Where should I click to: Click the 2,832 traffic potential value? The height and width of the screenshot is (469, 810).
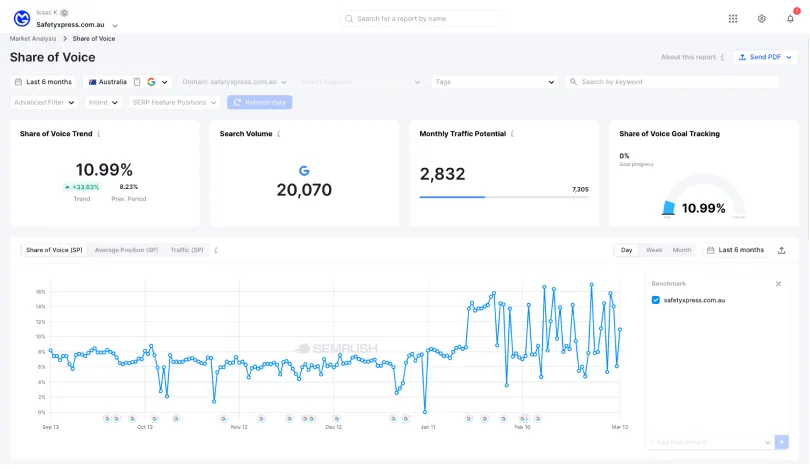[442, 174]
